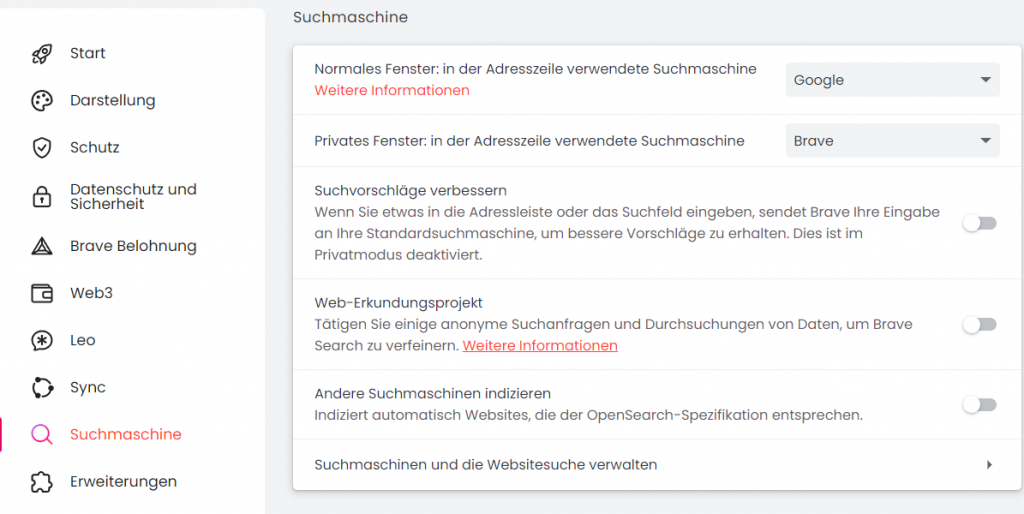The image size is (1024, 514).
Task: Click the Start rocket icon
Action: point(42,54)
